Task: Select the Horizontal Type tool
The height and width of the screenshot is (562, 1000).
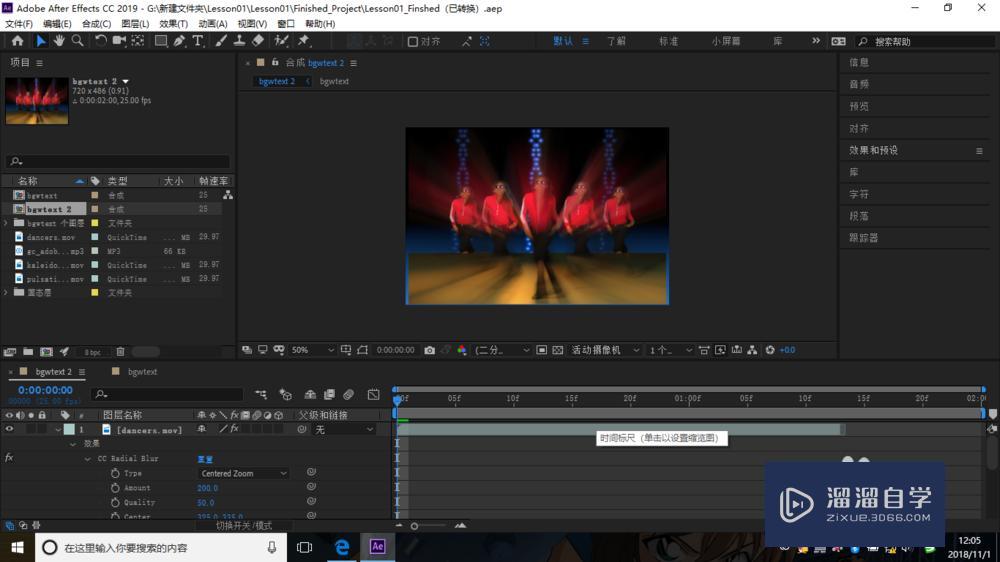Action: 198,41
